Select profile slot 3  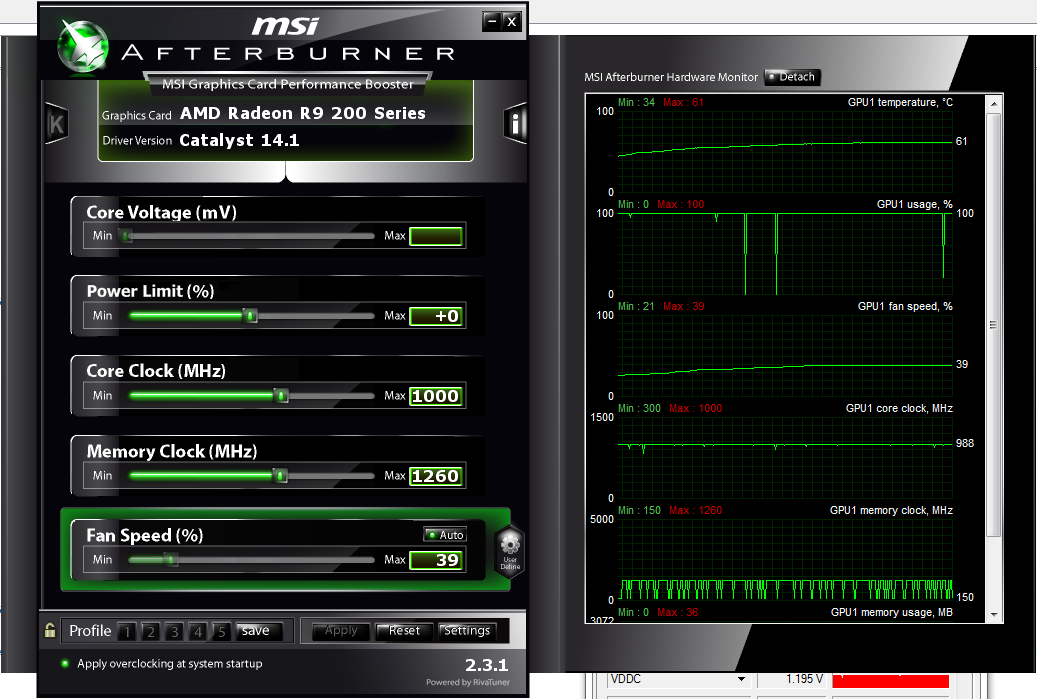pyautogui.click(x=175, y=632)
